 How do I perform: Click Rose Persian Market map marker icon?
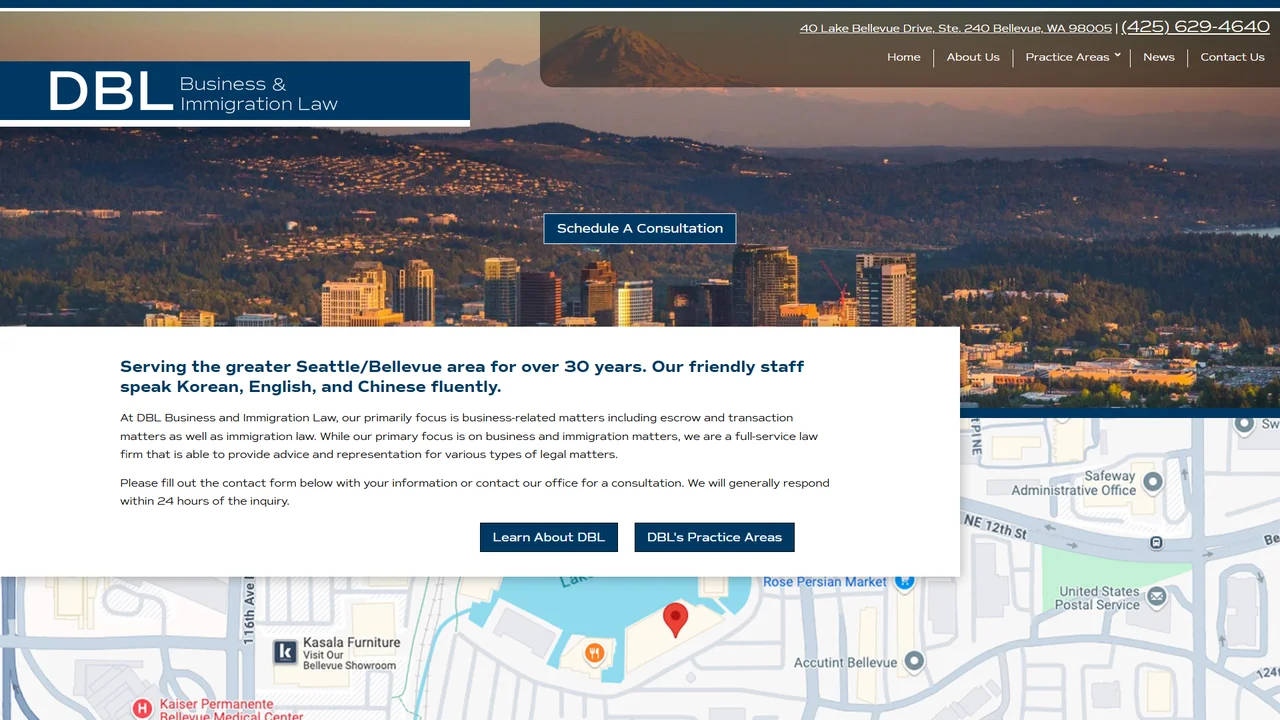pos(905,581)
